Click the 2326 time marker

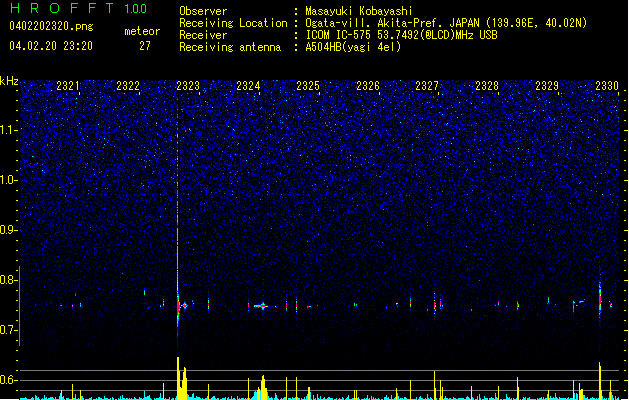[x=368, y=85]
